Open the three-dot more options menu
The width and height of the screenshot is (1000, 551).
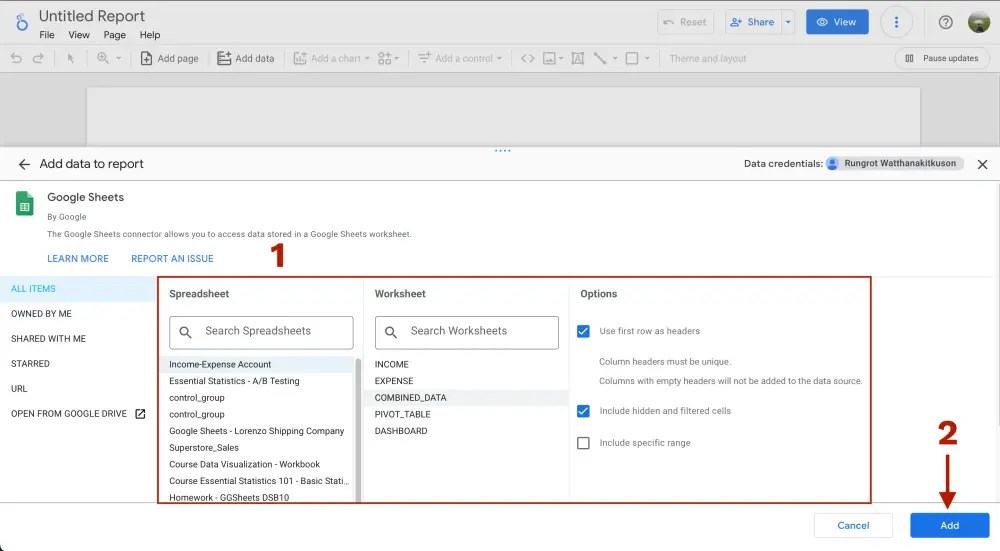click(897, 22)
